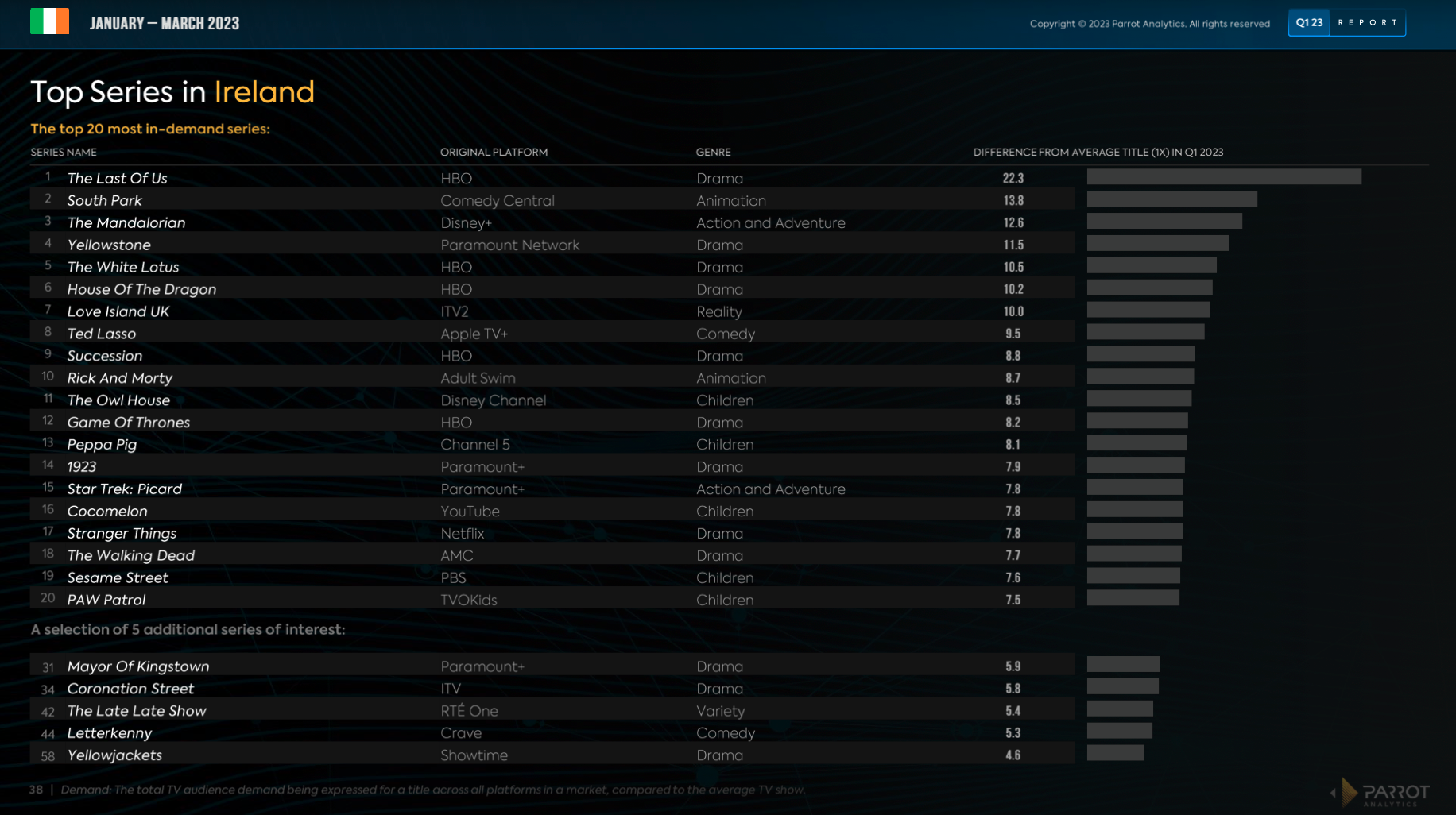Select House Of The Dragon series name
Image resolution: width=1456 pixels, height=815 pixels.
tap(141, 289)
